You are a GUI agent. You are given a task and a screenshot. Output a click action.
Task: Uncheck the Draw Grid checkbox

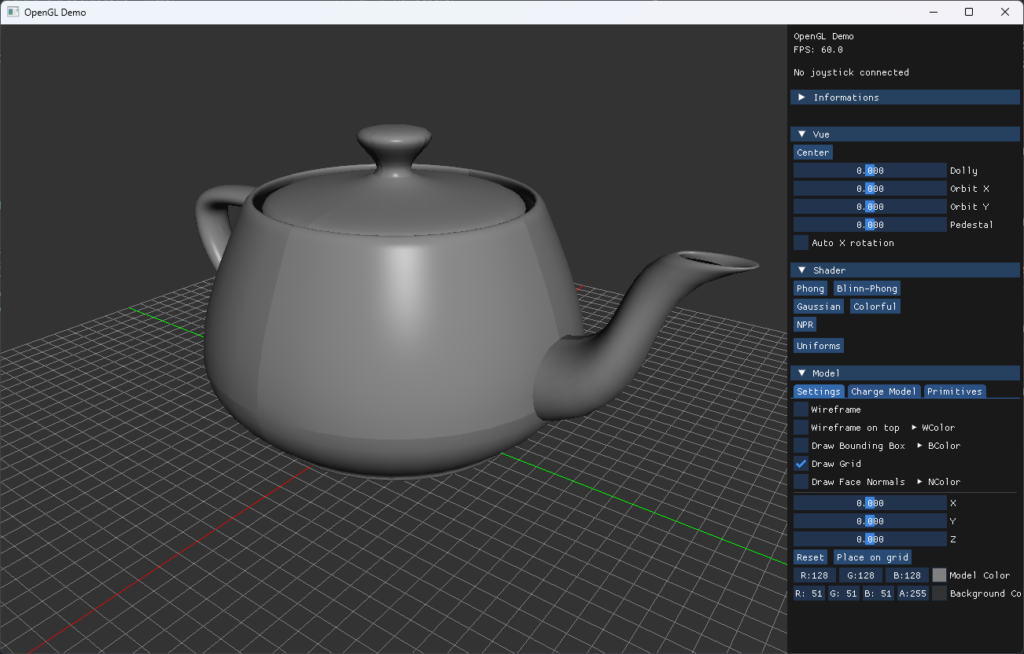pyautogui.click(x=801, y=464)
